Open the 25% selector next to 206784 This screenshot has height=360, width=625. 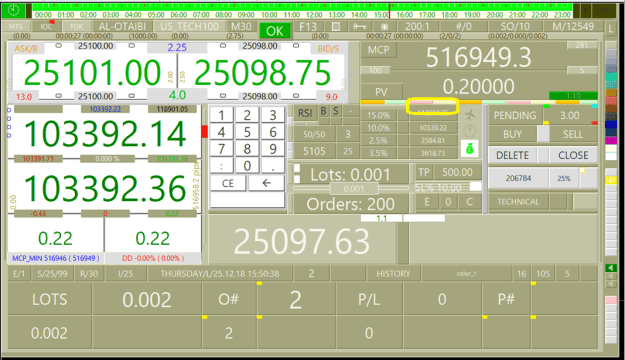point(564,178)
